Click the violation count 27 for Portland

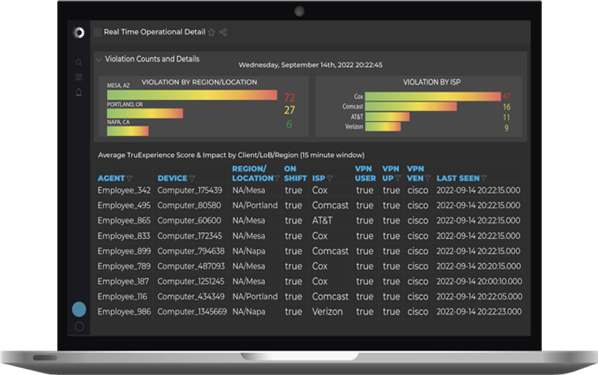289,110
